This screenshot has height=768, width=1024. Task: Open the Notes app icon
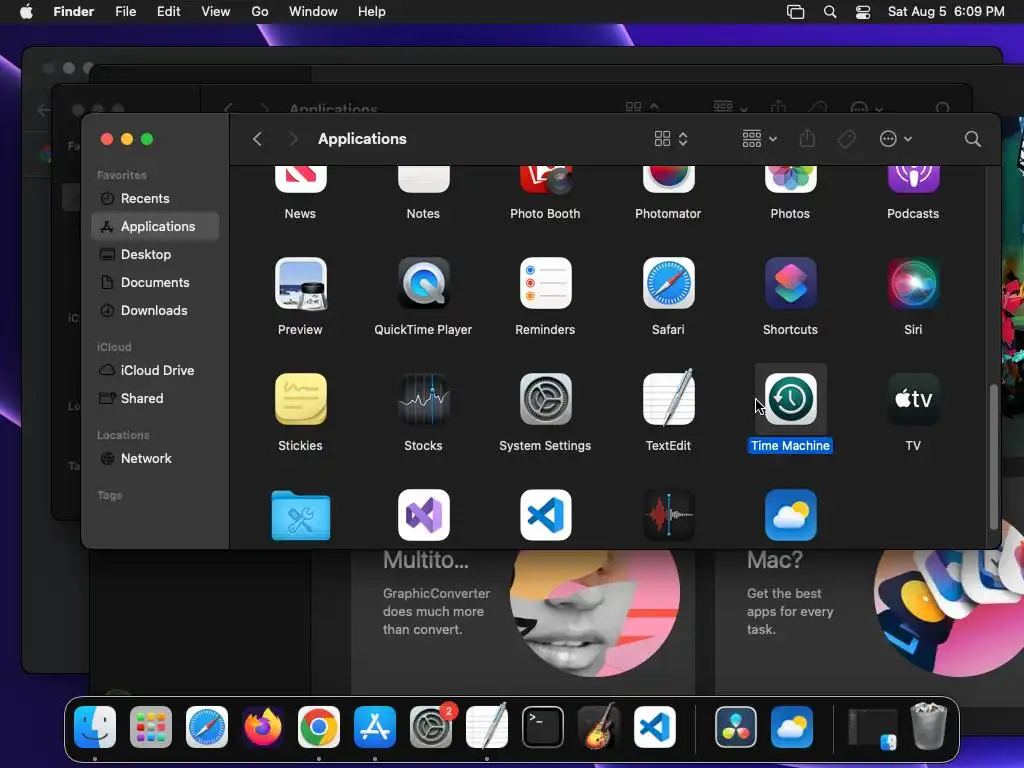click(423, 179)
